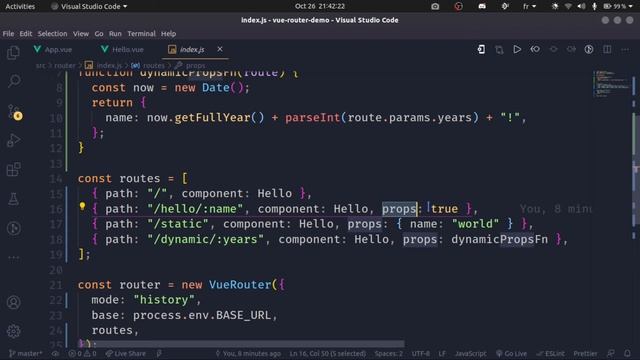Show additional views via the activity bar ellipsis

(x=14, y=258)
